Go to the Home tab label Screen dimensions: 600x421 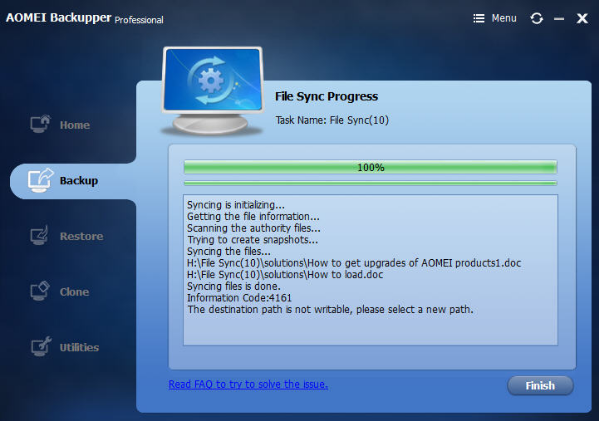point(75,125)
